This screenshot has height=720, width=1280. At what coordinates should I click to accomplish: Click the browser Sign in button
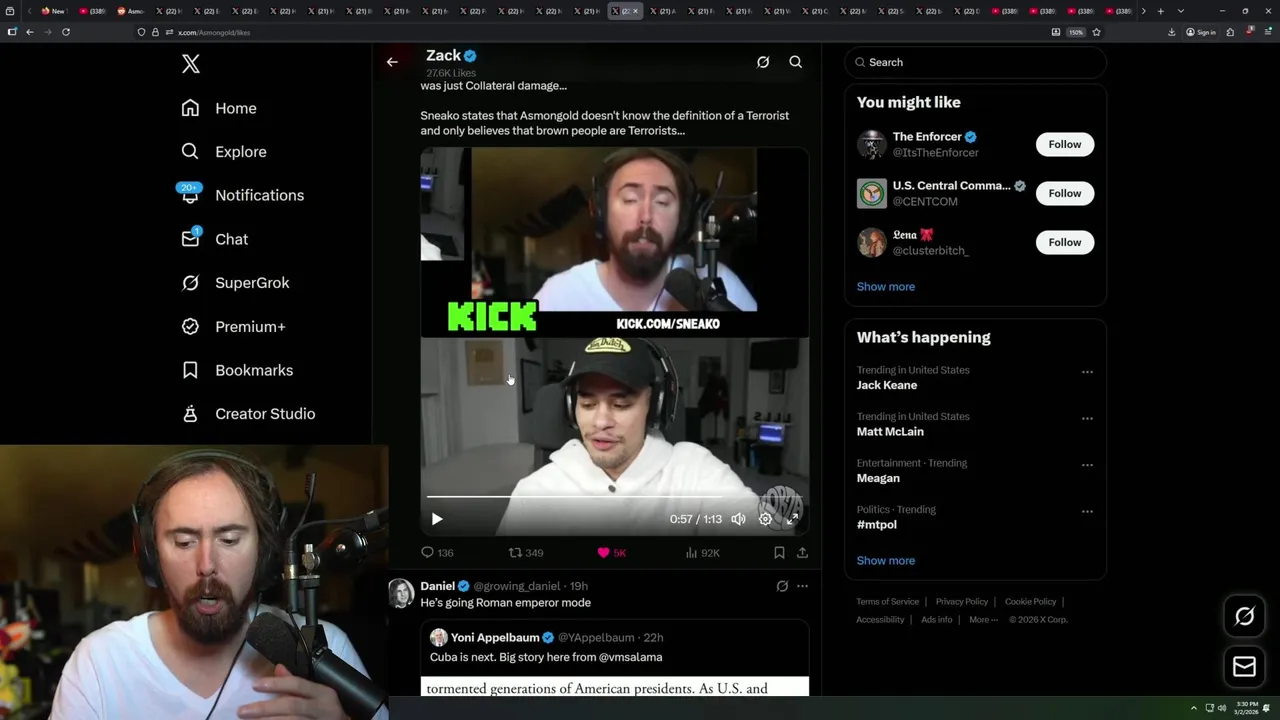pos(1201,32)
